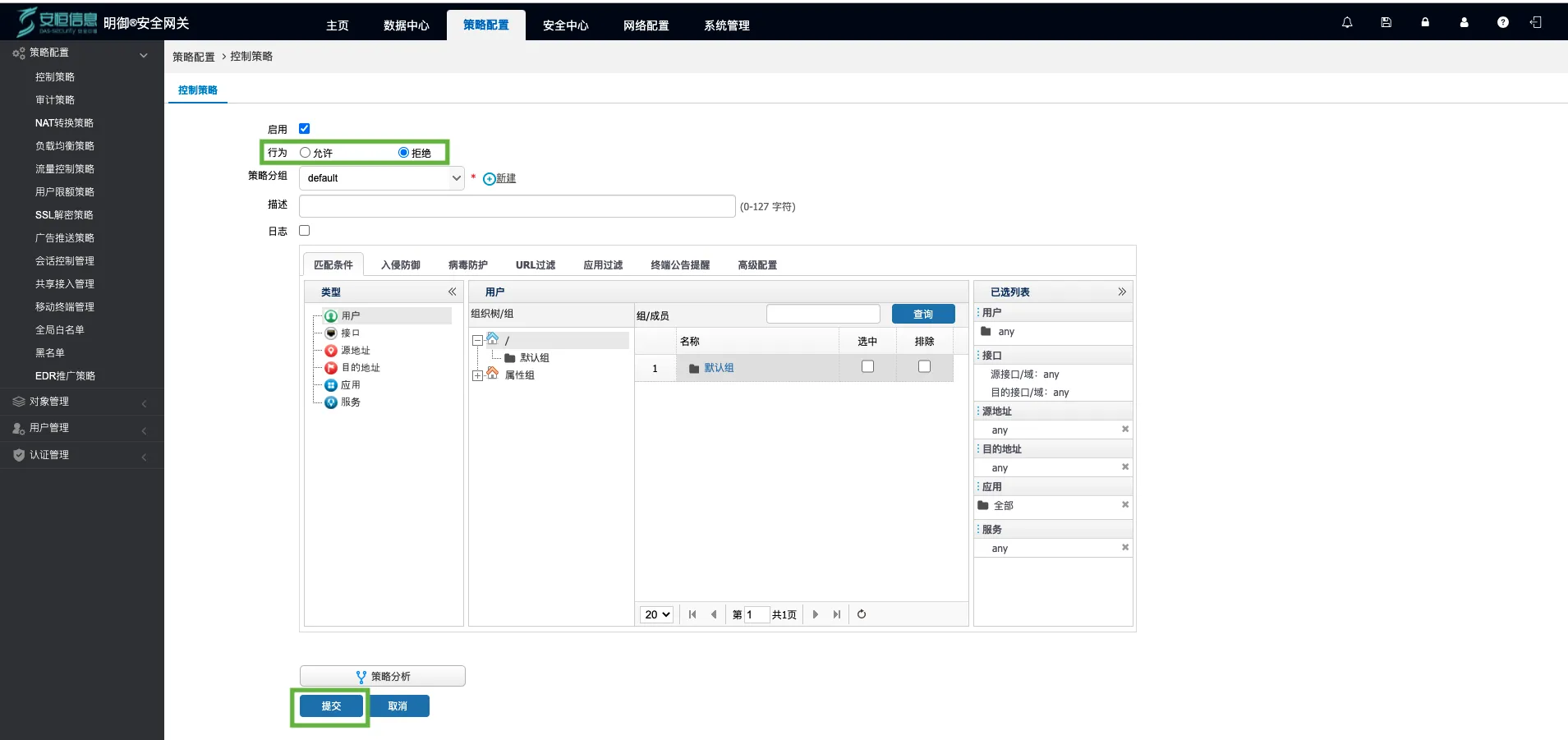Click the 提交 submit button

(x=331, y=706)
